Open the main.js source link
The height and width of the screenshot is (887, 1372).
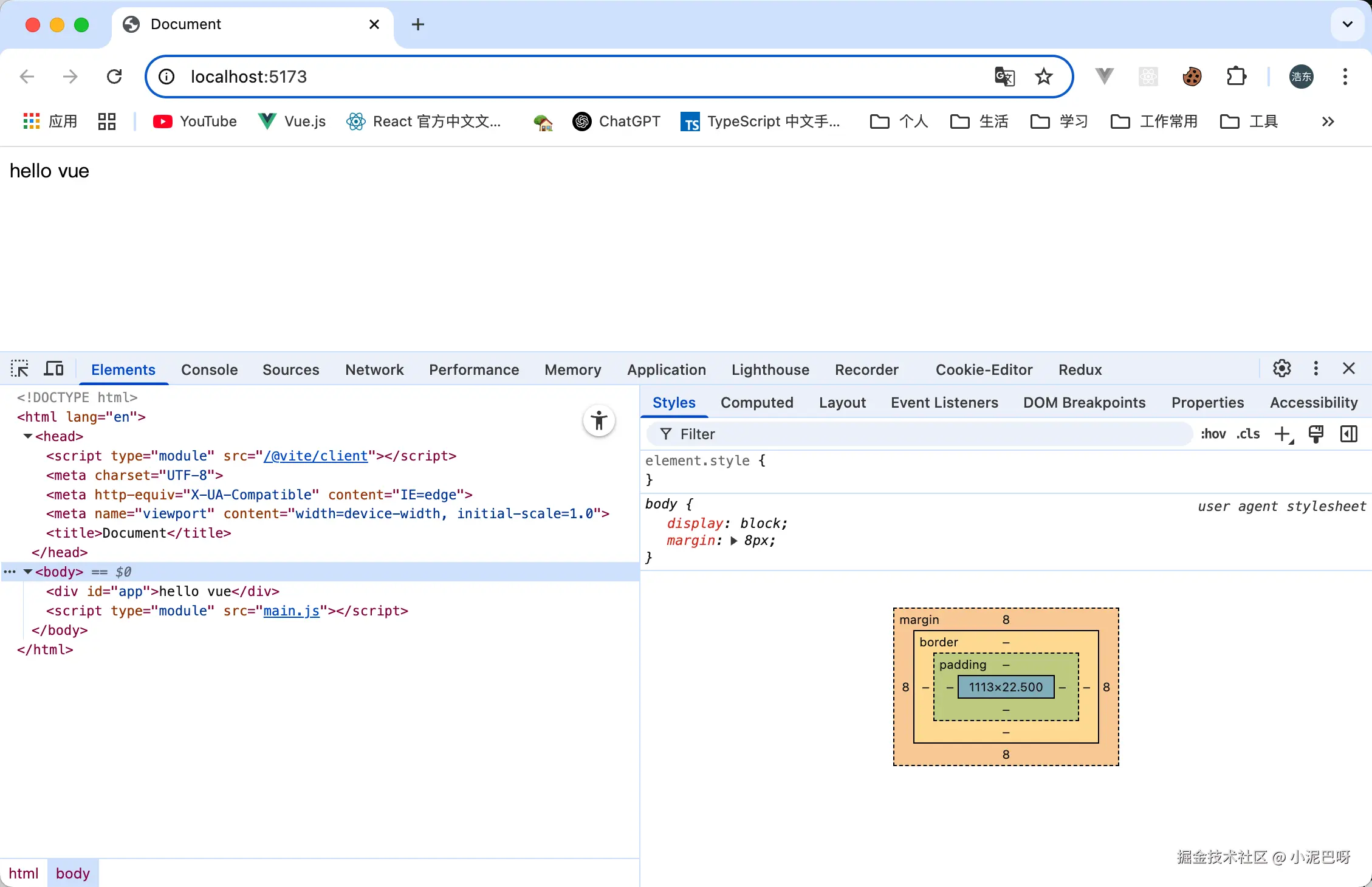(x=291, y=611)
